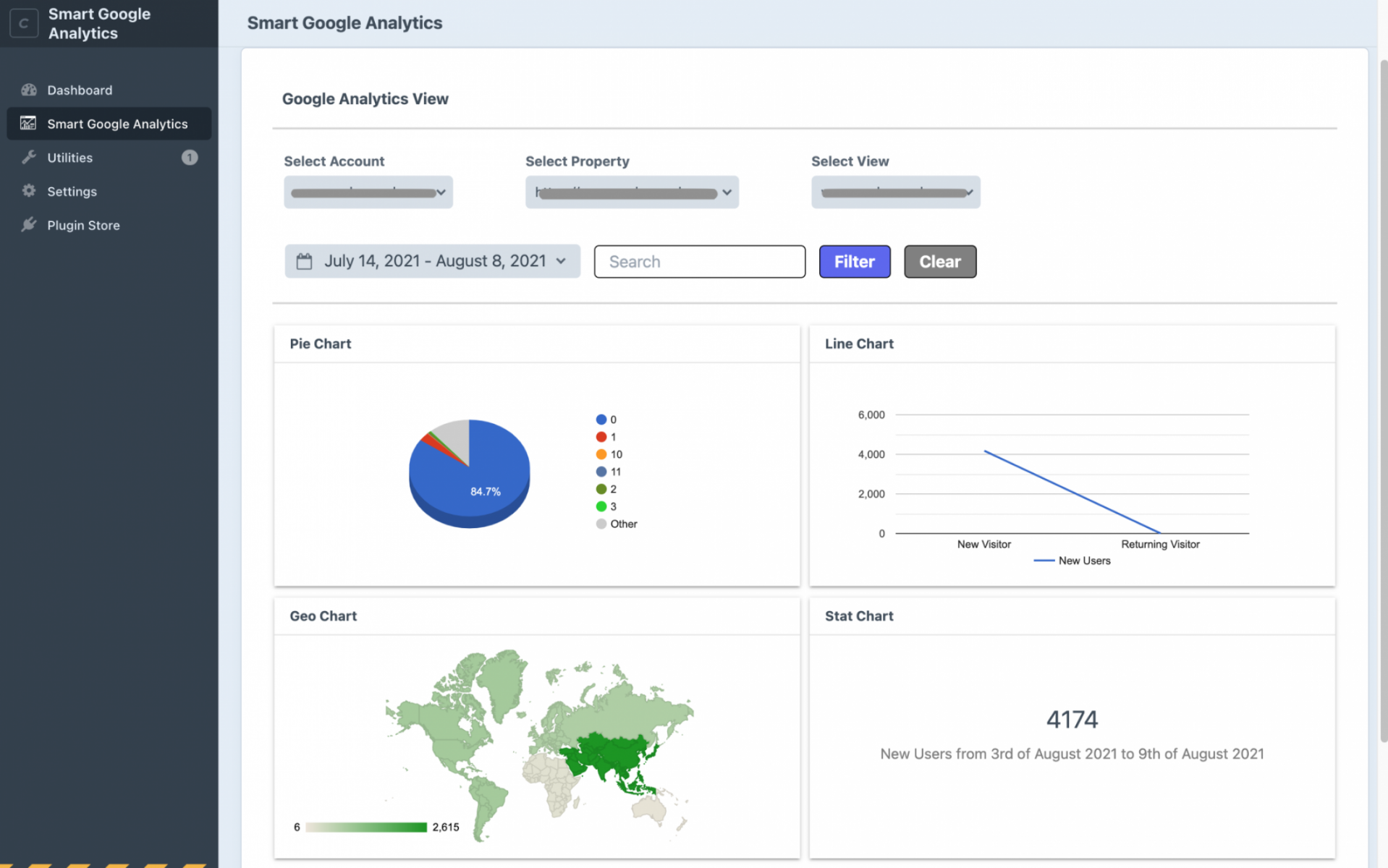This screenshot has width=1388, height=868.
Task: Click the calendar icon in date range
Action: pos(304,261)
